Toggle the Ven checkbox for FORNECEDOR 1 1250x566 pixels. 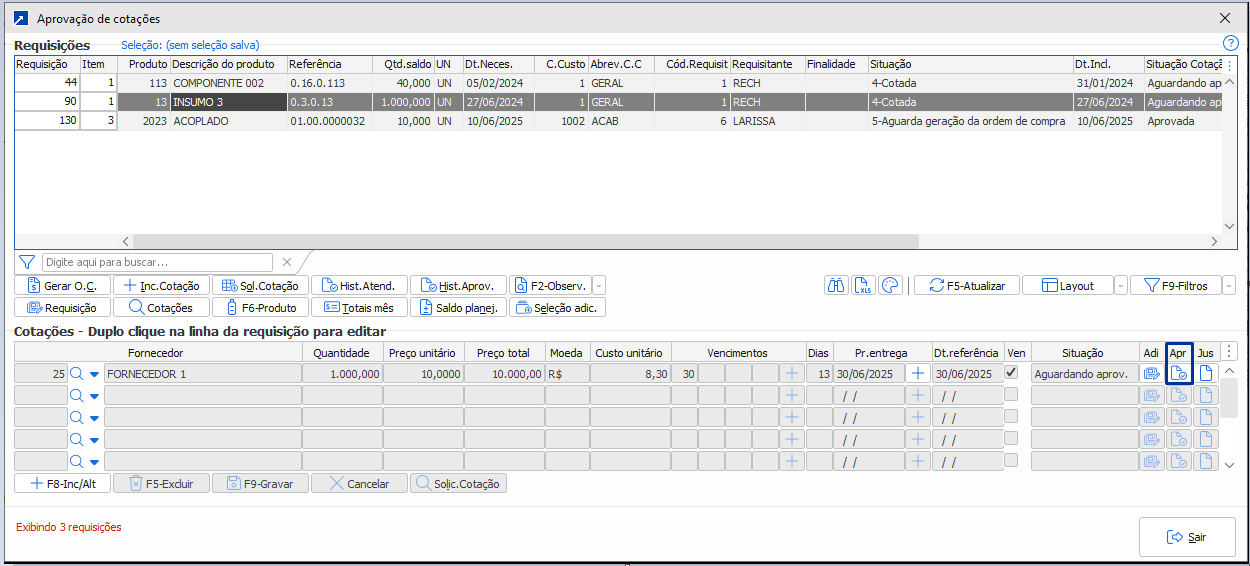pos(1012,372)
